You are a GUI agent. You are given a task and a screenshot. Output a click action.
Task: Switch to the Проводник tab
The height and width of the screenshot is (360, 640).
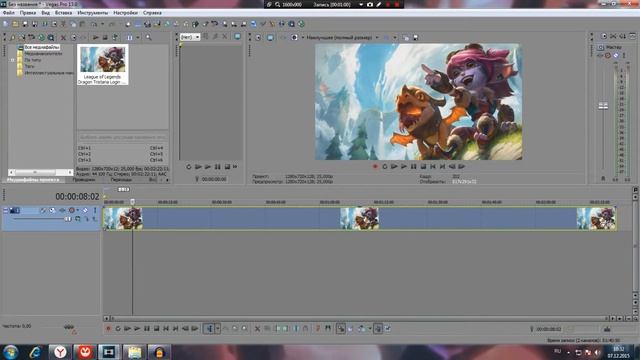84,180
